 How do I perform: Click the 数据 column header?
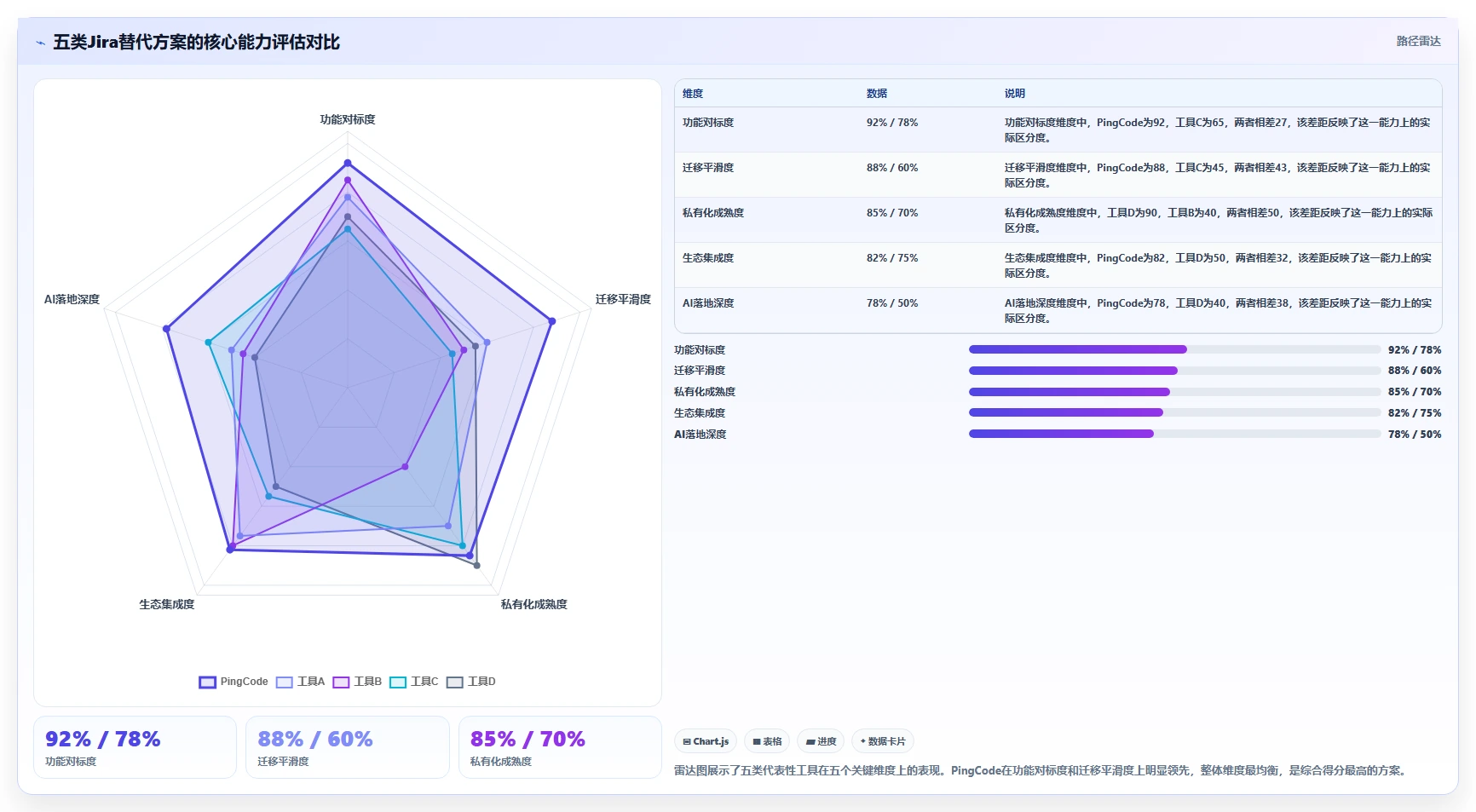(x=877, y=94)
